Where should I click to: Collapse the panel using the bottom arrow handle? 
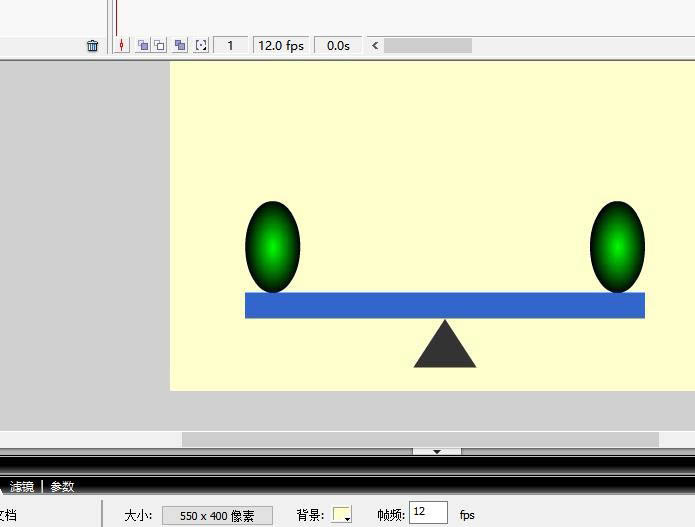pyautogui.click(x=437, y=452)
